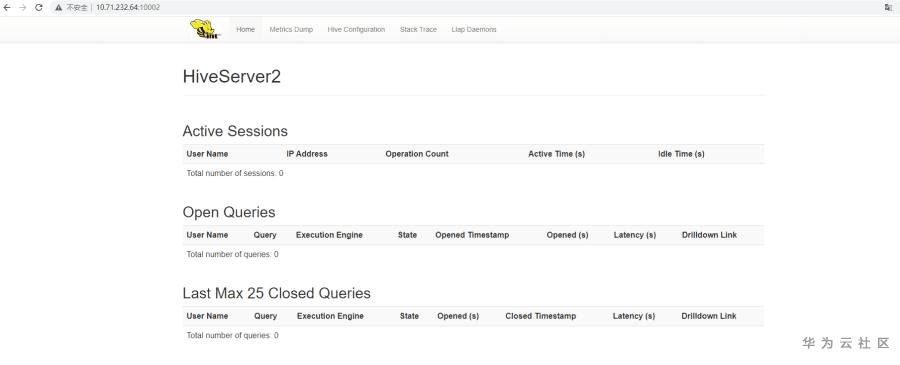Click the Active Sessions heading
The image size is (900, 365).
click(235, 131)
